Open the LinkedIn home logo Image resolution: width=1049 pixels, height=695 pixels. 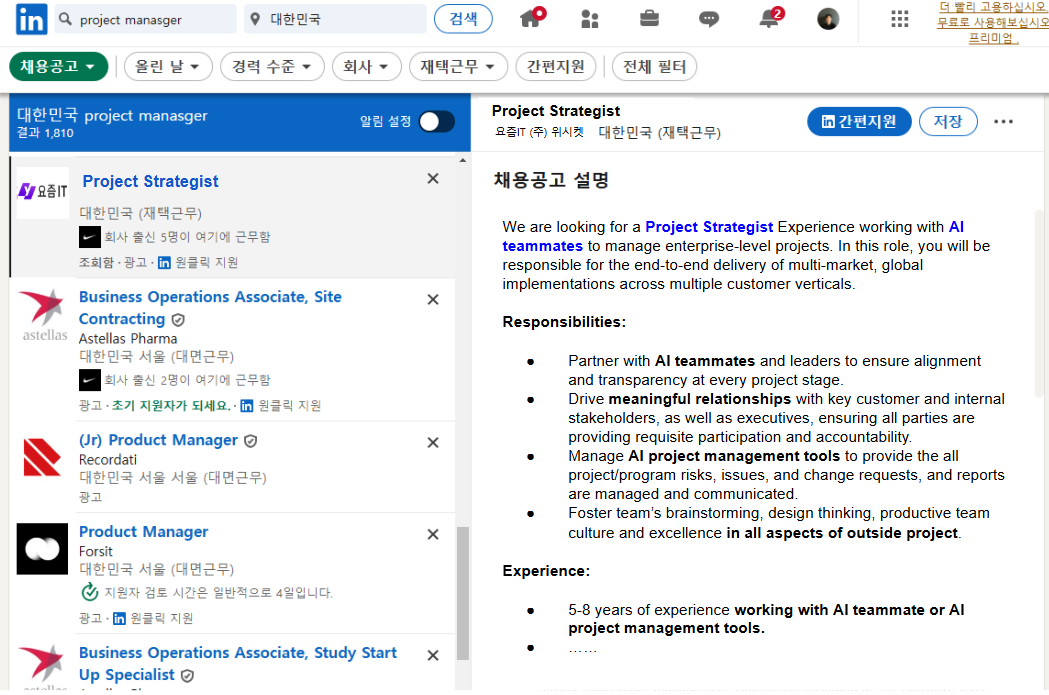[x=31, y=19]
